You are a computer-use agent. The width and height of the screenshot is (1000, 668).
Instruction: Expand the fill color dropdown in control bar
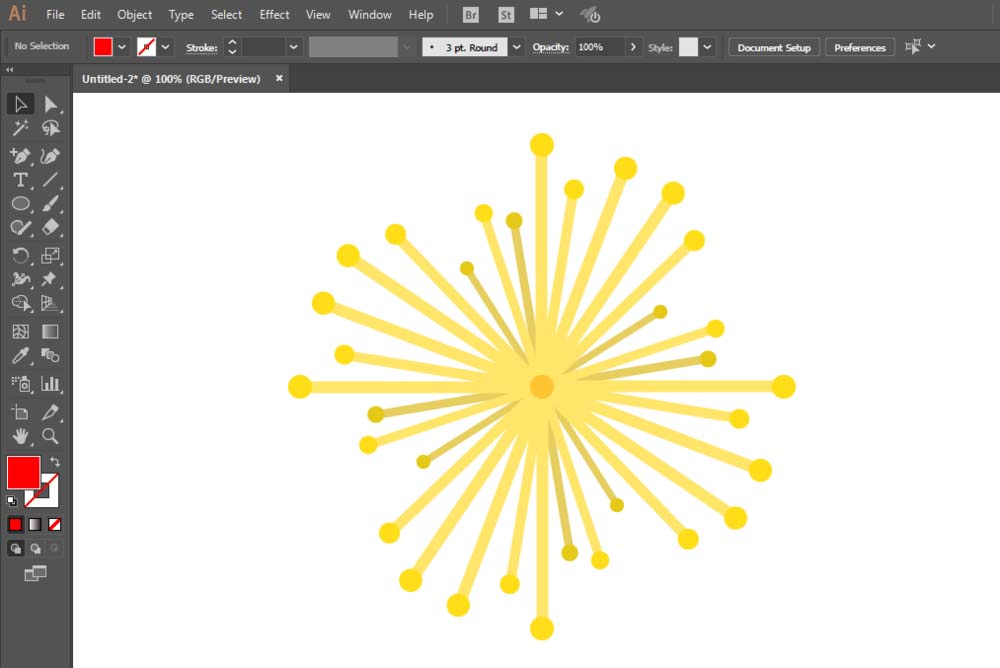coord(122,47)
